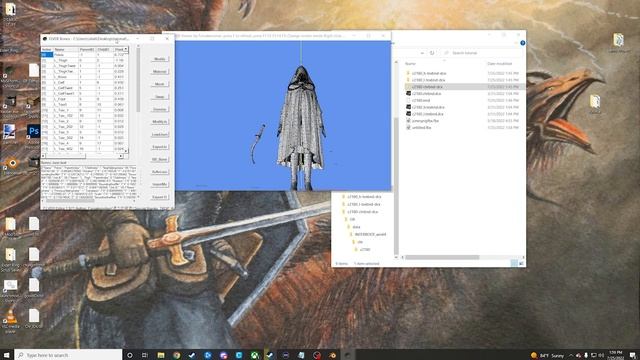Open File Explorer from taskbar
Viewport: 640px width, 360px height.
(161, 355)
